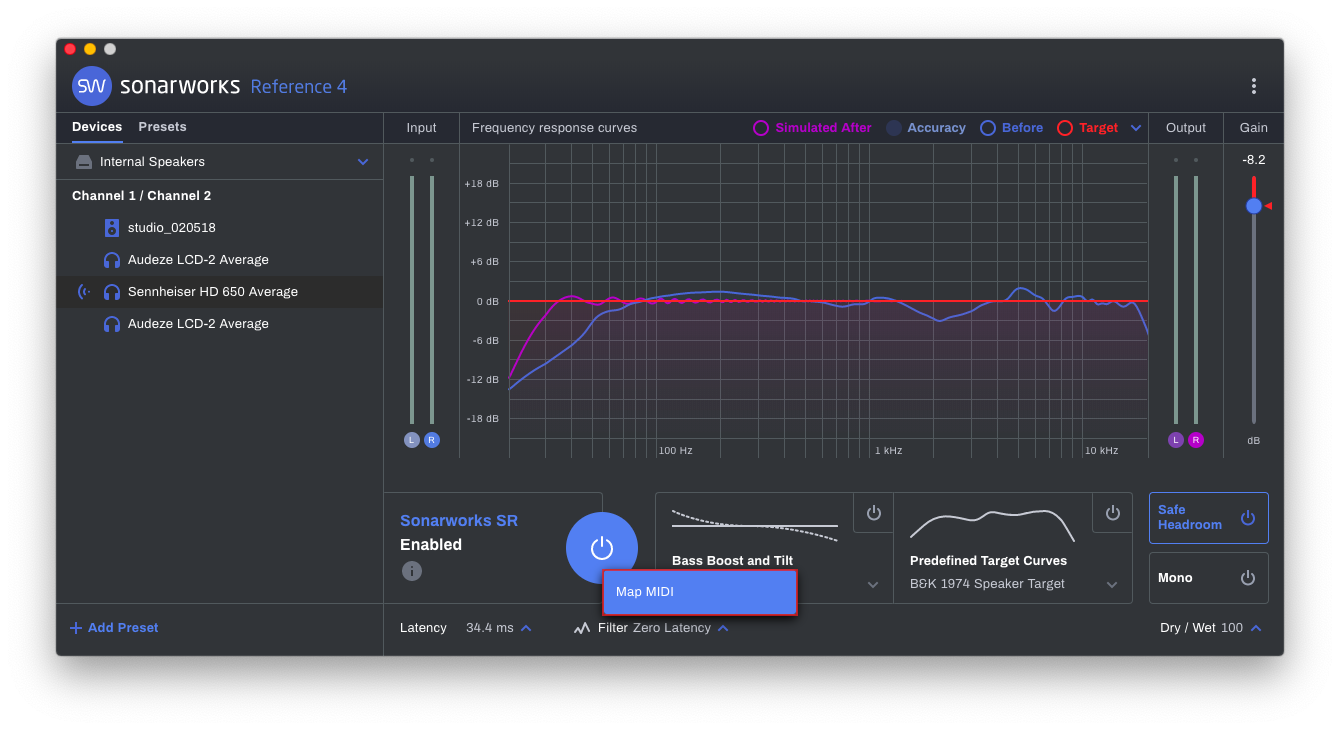Click the Filter waveform icon
This screenshot has height=730, width=1340.
tap(582, 628)
